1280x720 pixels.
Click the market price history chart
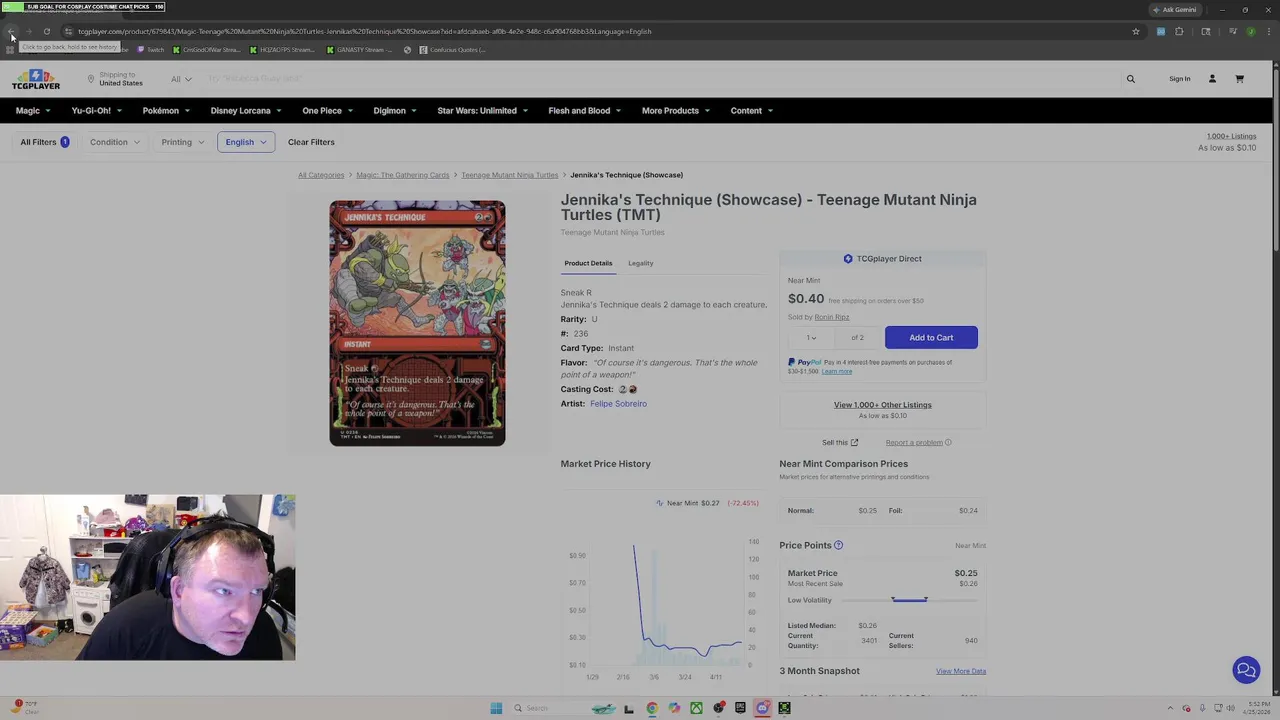[664, 610]
